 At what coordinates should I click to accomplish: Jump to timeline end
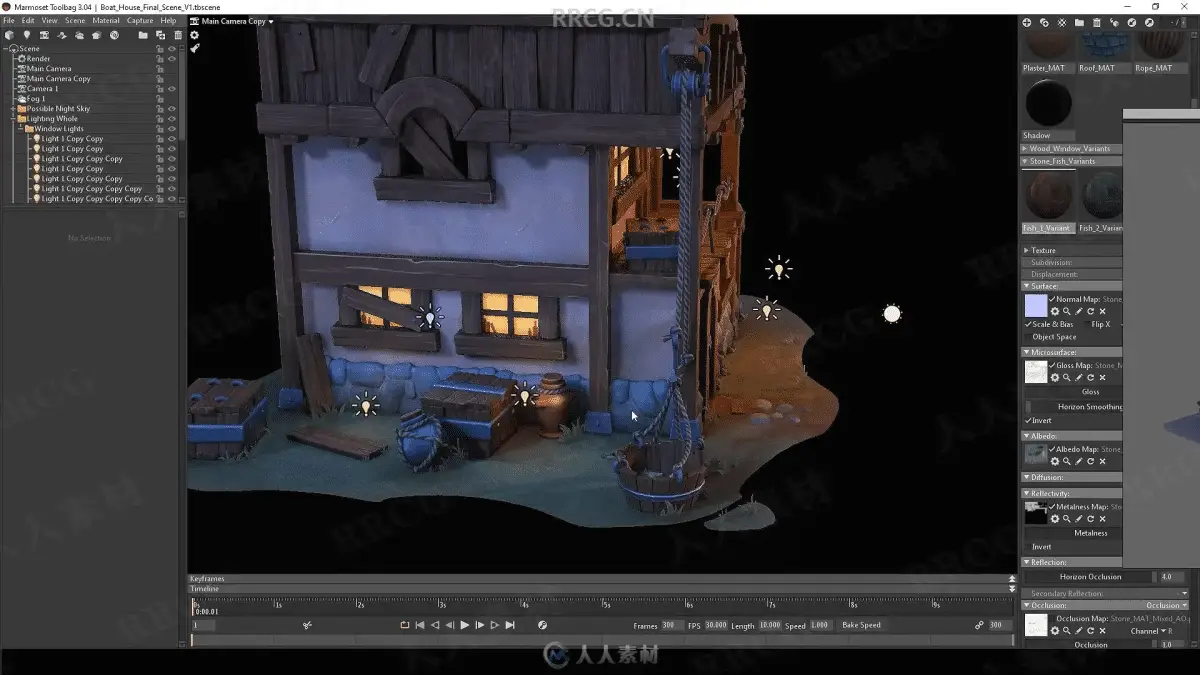(510, 625)
